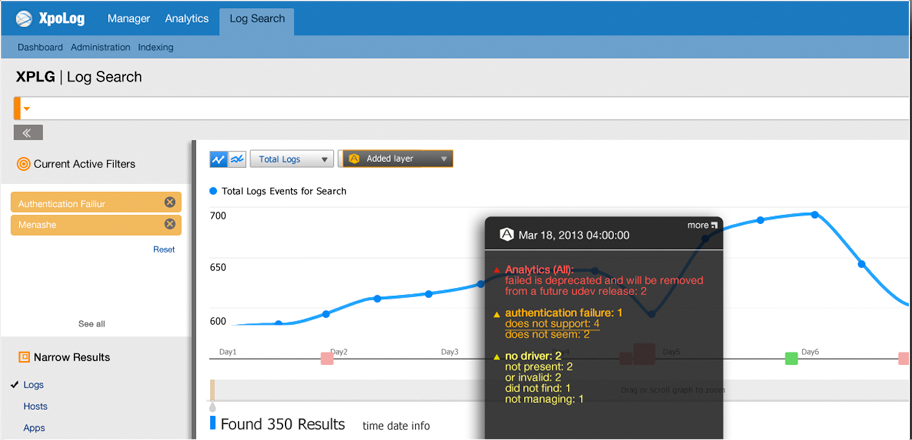
Task: Switch to multi-line chart view
Action: tap(237, 159)
